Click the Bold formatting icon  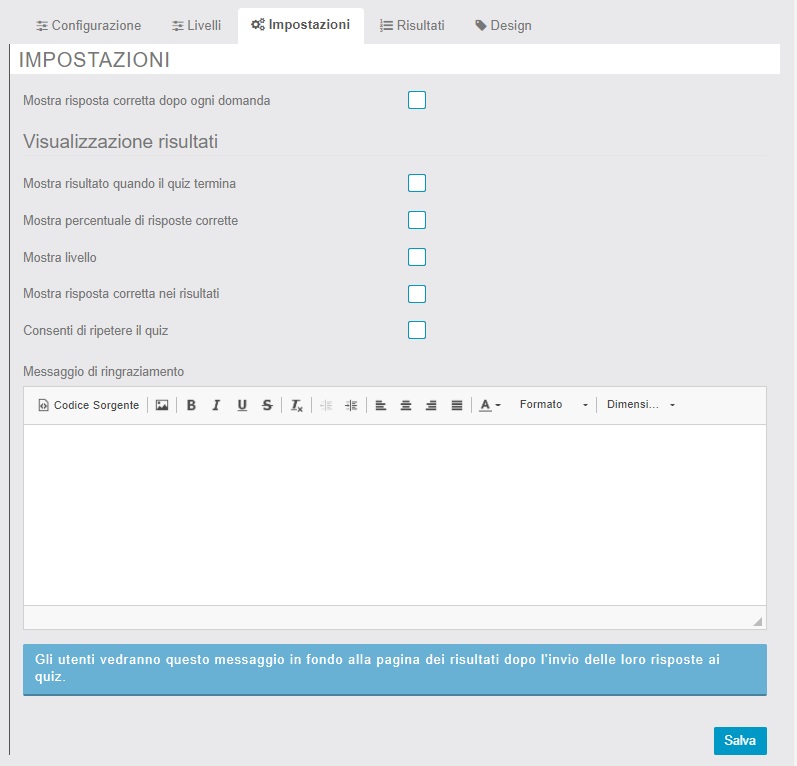coord(191,405)
